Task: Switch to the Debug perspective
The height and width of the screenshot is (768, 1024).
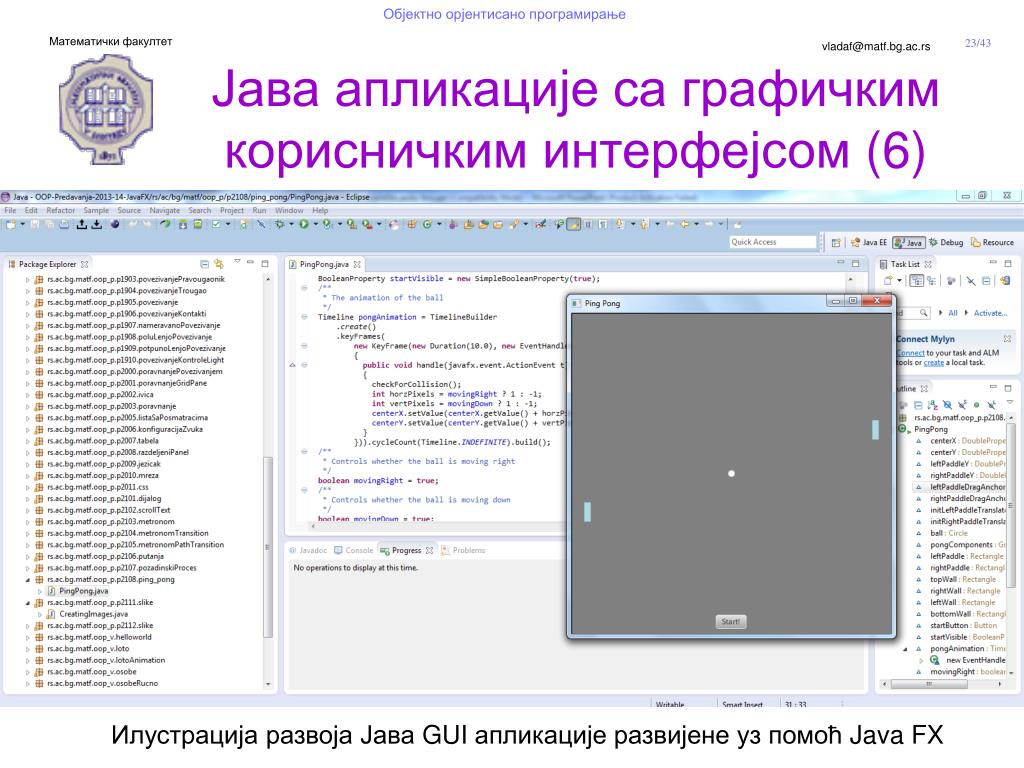Action: [x=946, y=242]
